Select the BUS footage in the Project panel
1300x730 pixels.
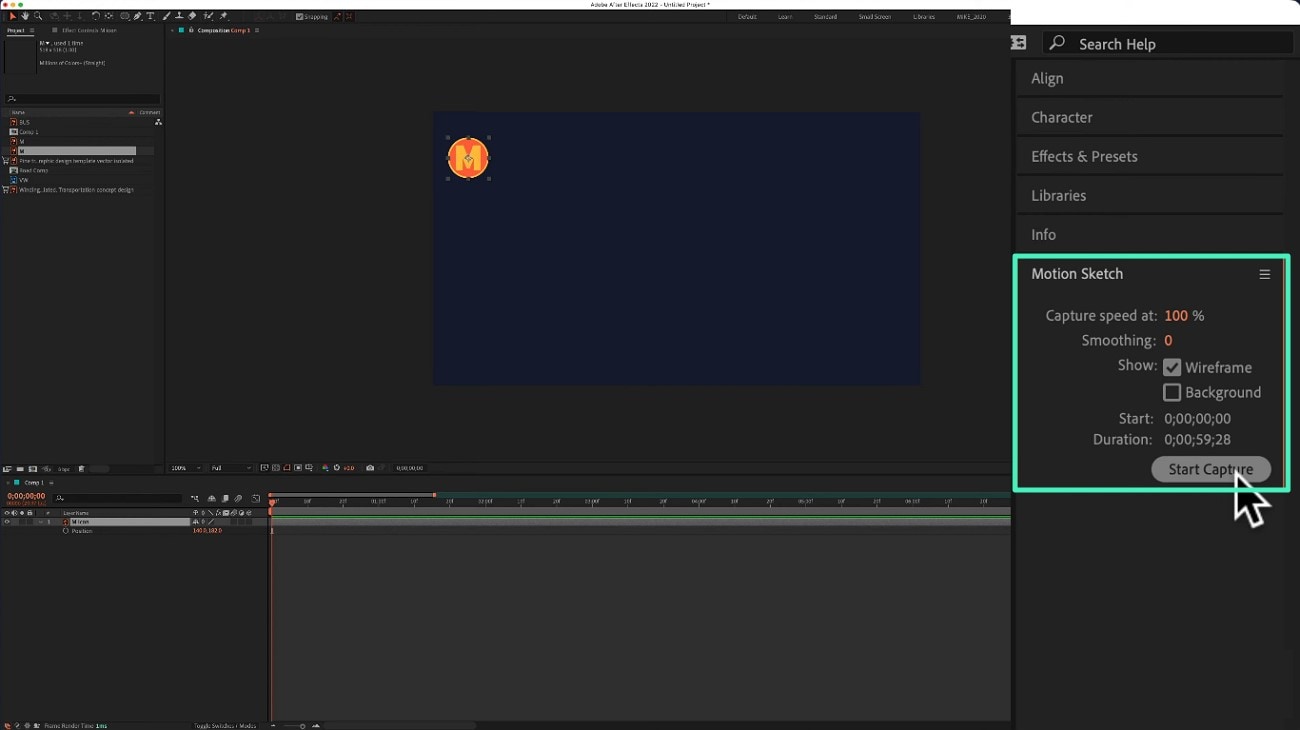coord(25,121)
